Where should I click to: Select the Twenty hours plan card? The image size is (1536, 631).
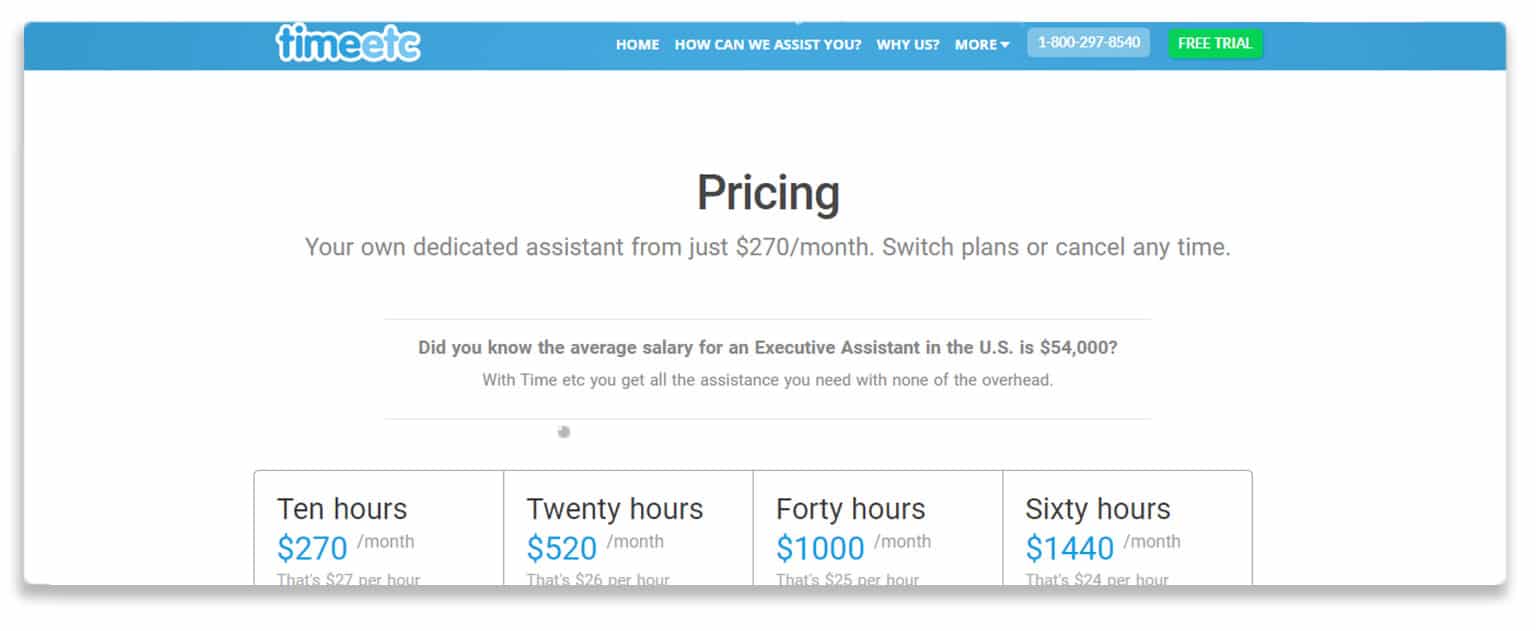click(x=628, y=528)
